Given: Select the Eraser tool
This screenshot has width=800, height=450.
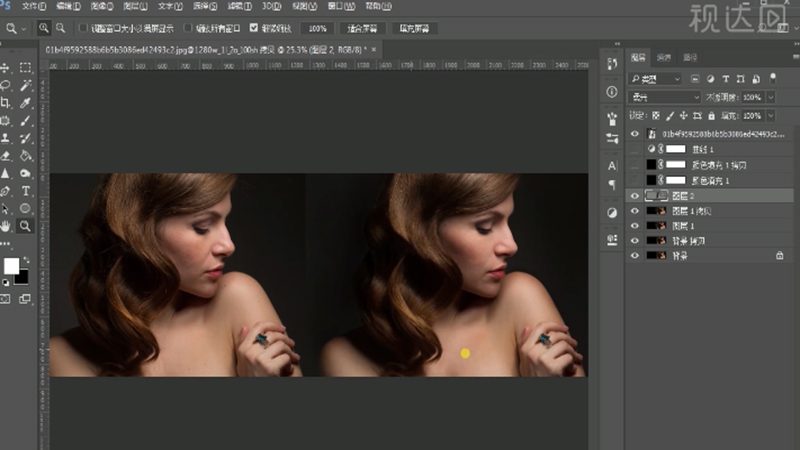Looking at the screenshot, I should tap(5, 156).
